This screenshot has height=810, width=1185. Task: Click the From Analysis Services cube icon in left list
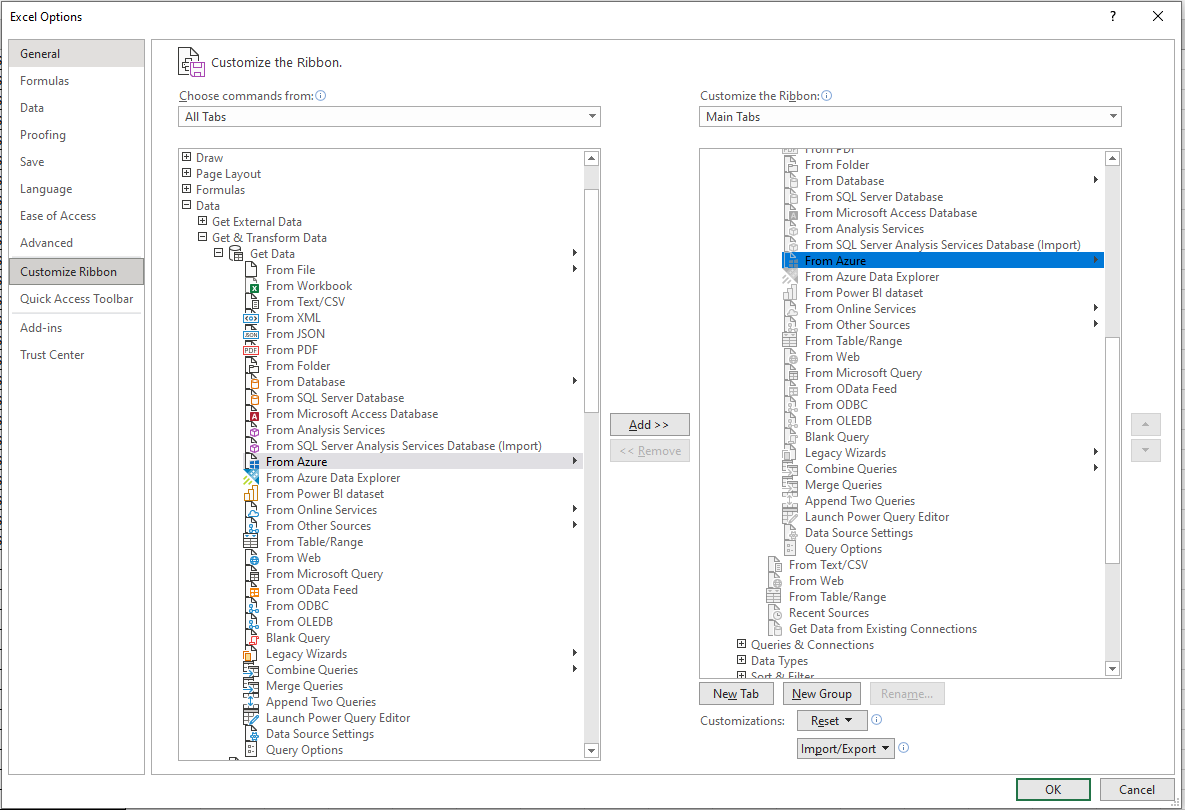[253, 430]
